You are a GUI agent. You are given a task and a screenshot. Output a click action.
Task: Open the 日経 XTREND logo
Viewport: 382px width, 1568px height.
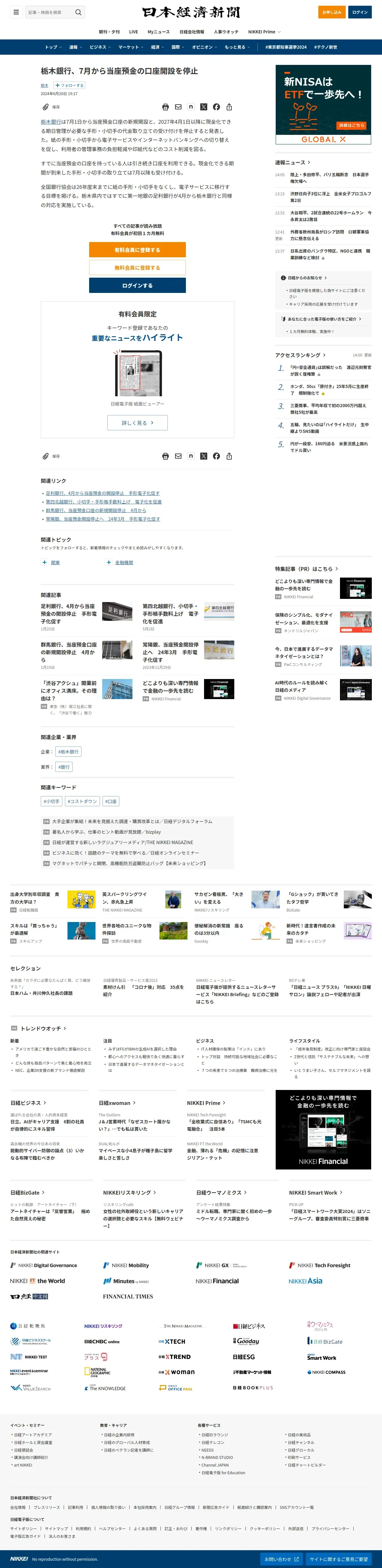(175, 1357)
